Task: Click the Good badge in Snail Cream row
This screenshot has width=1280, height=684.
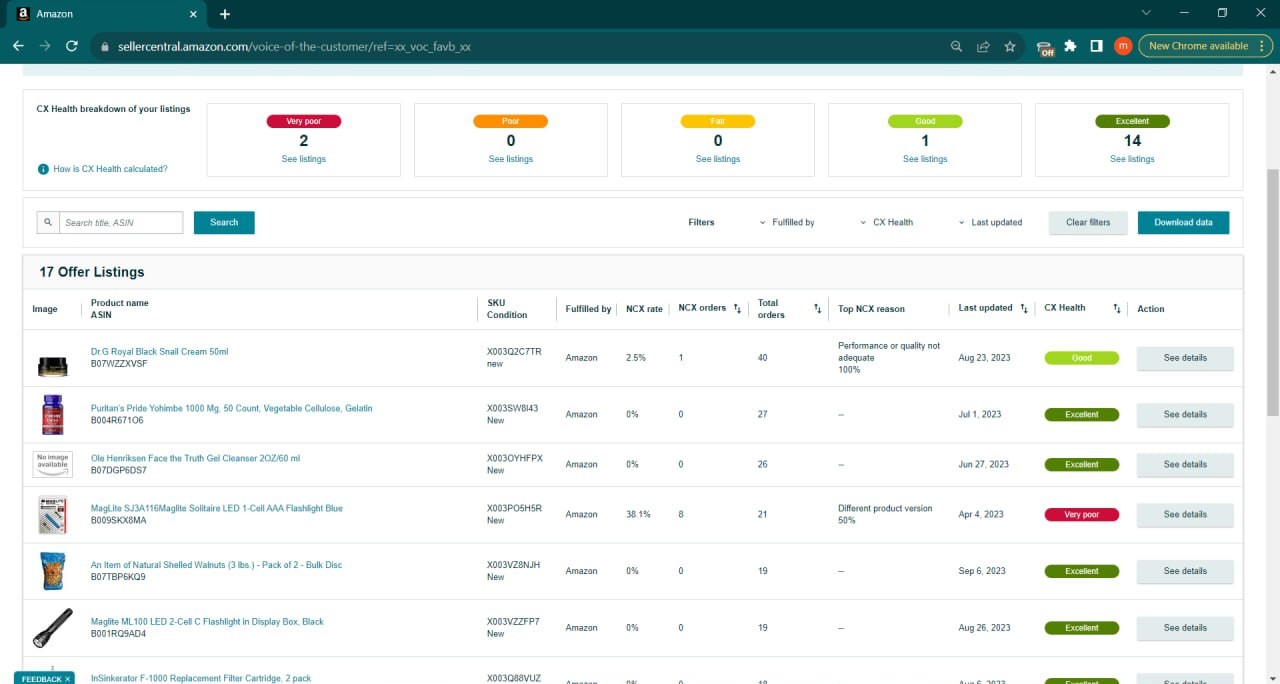Action: point(1081,358)
